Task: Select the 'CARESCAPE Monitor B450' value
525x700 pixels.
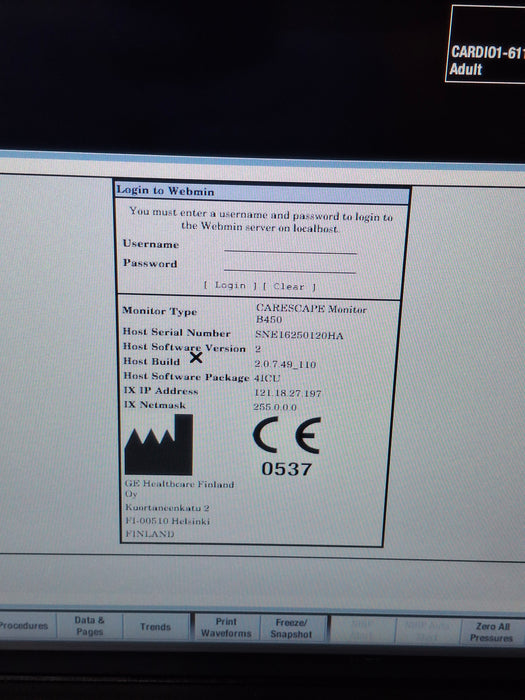Action: [311, 314]
